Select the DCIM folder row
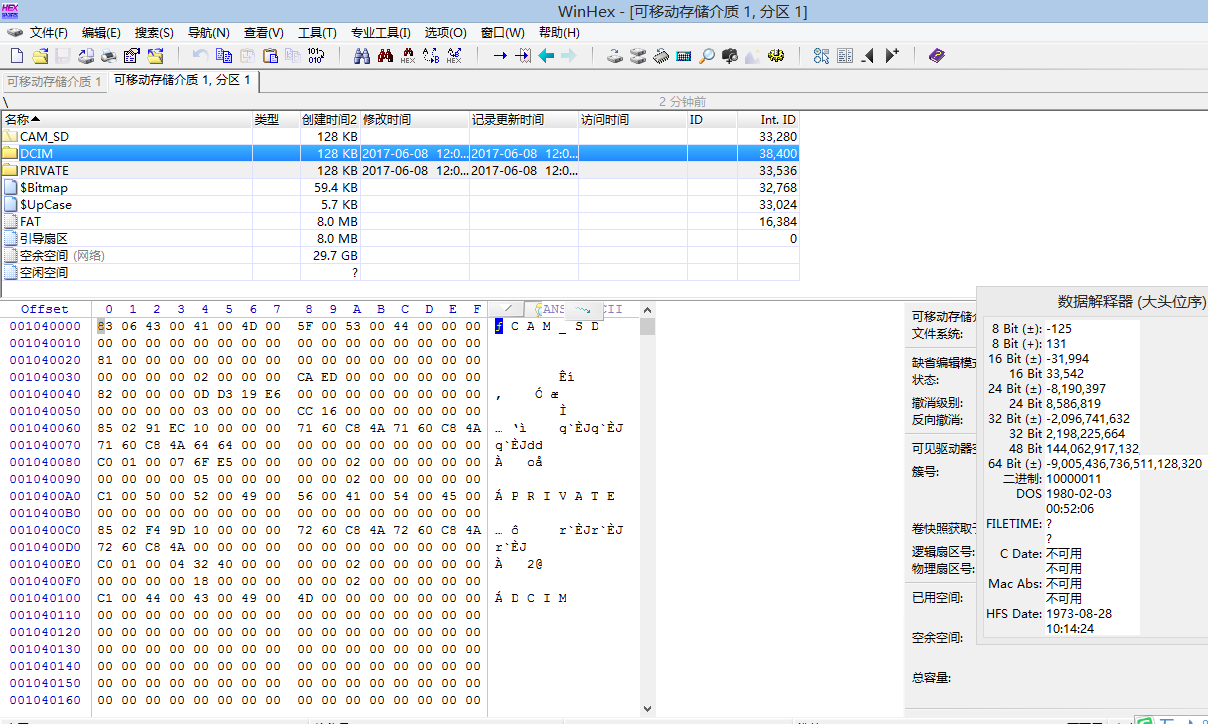 tap(400, 153)
